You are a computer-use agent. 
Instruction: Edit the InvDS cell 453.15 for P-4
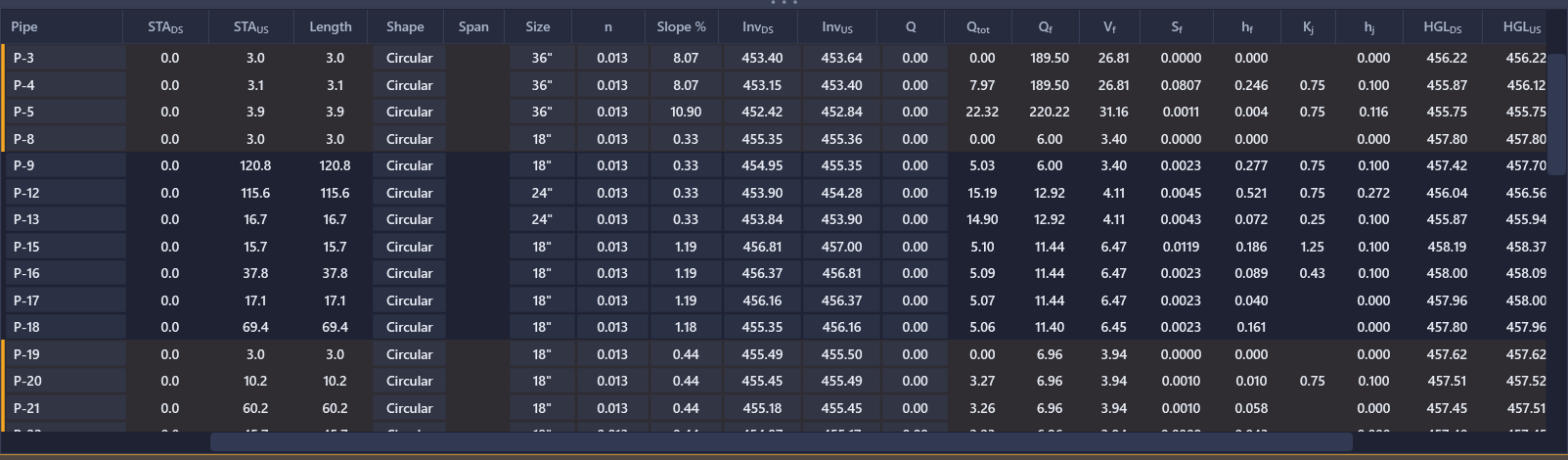tap(762, 85)
